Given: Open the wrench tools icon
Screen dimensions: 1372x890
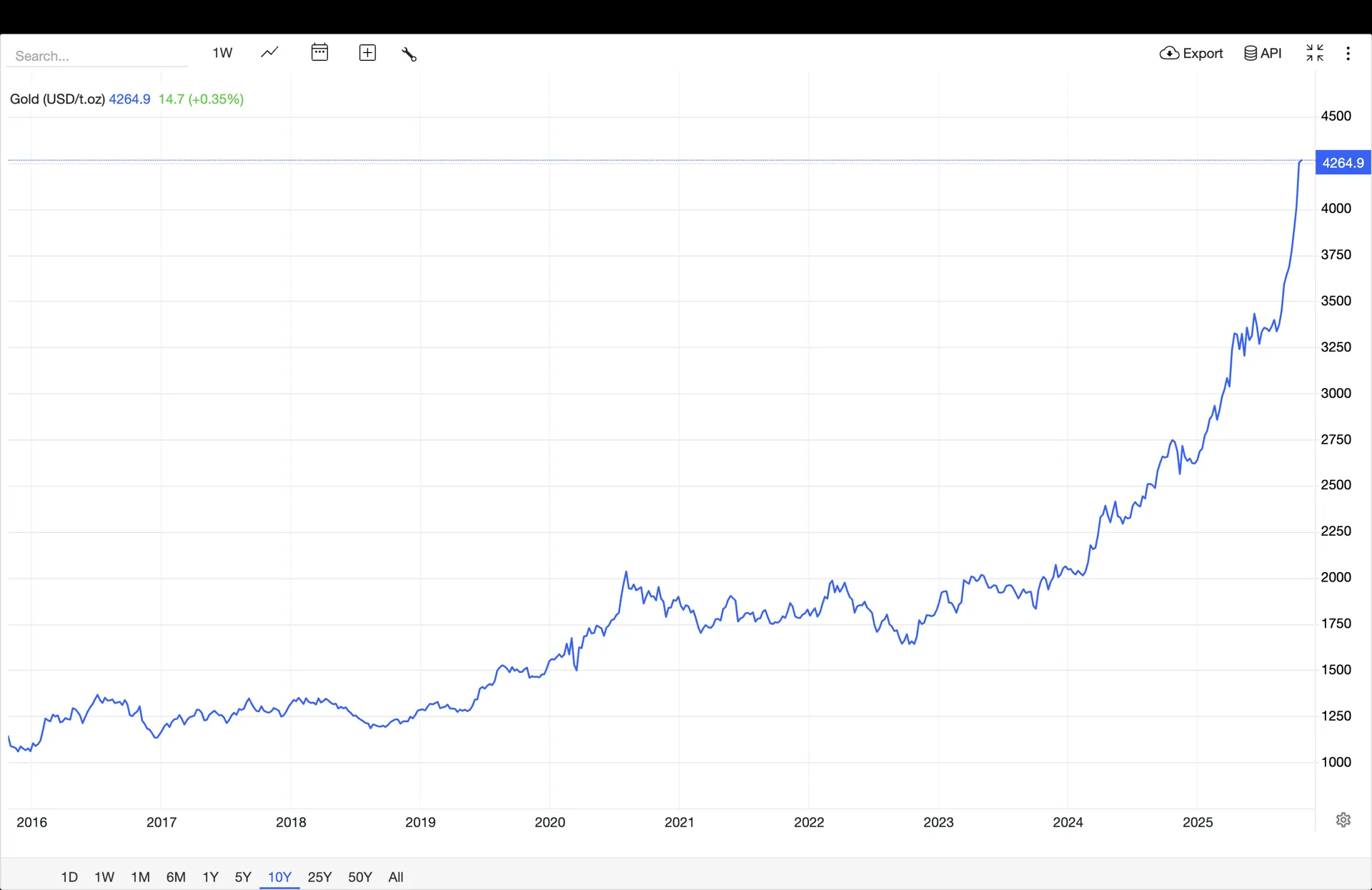Looking at the screenshot, I should 409,54.
